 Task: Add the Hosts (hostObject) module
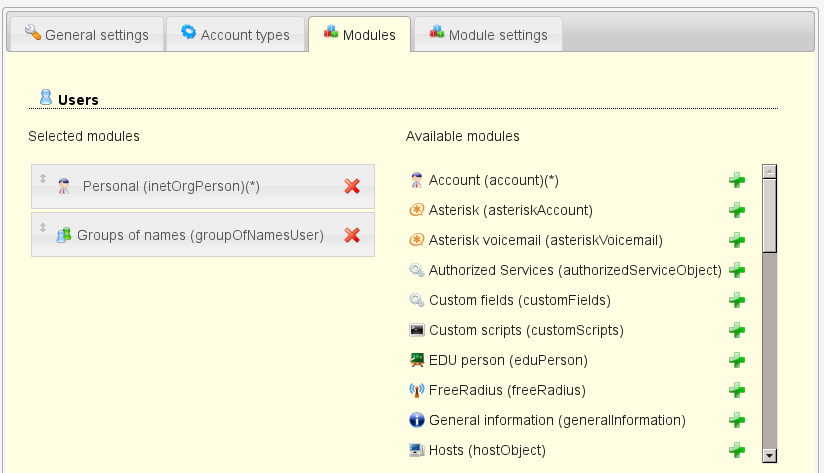coord(737,450)
